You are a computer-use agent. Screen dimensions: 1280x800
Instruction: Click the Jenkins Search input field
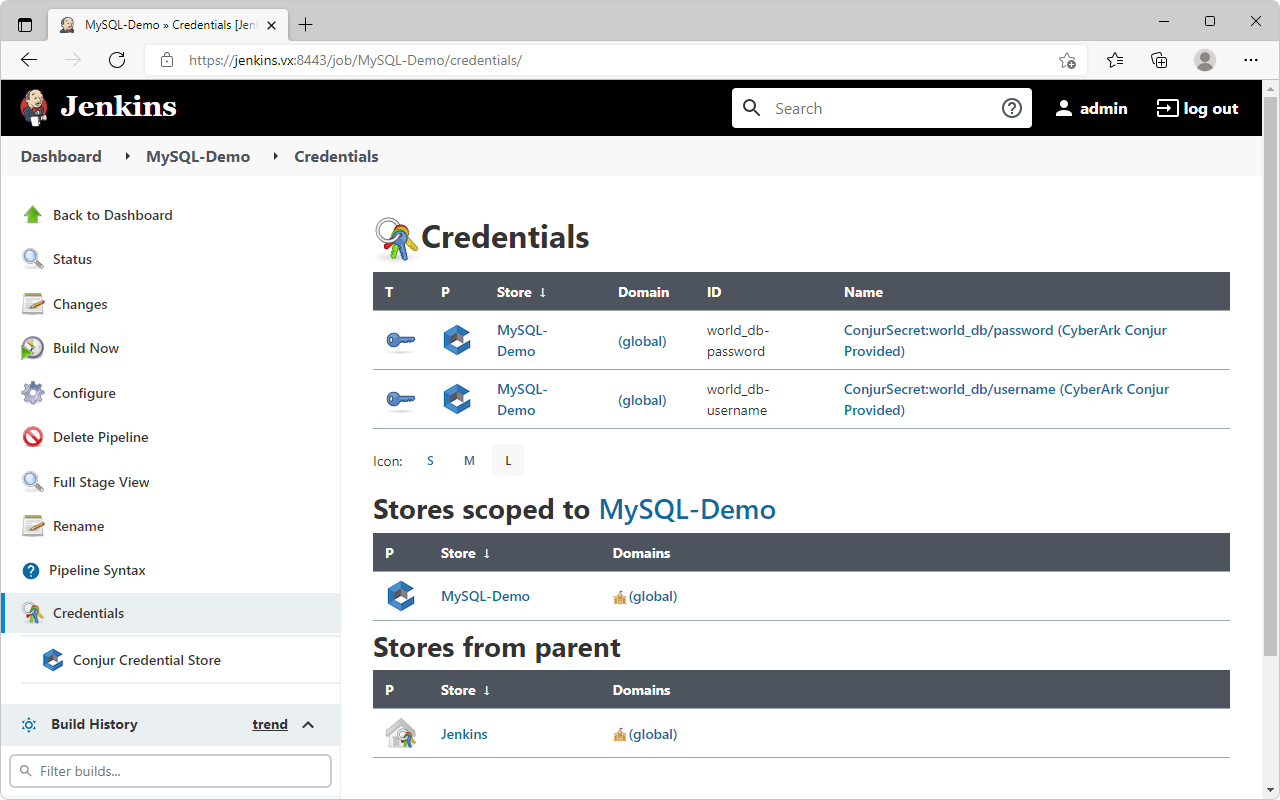pos(882,108)
